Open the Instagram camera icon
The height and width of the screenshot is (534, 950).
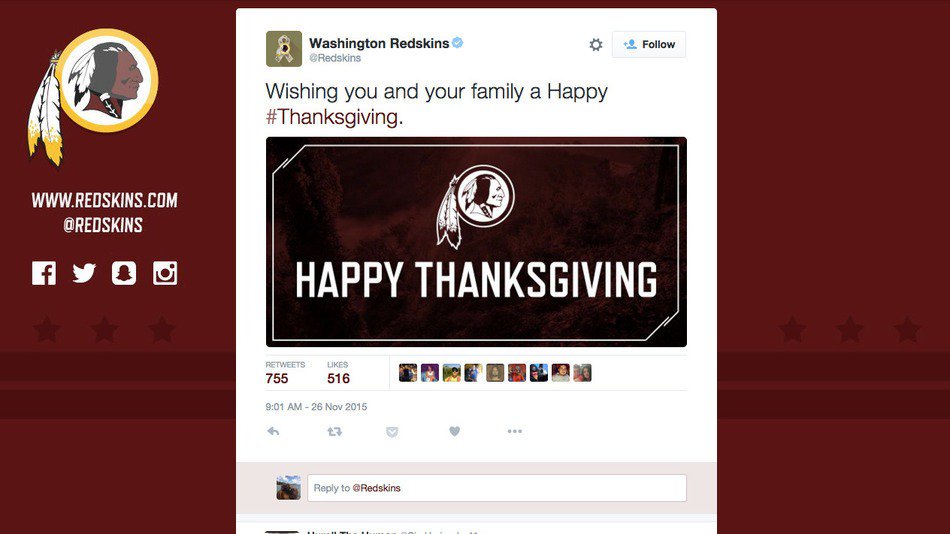tap(165, 273)
